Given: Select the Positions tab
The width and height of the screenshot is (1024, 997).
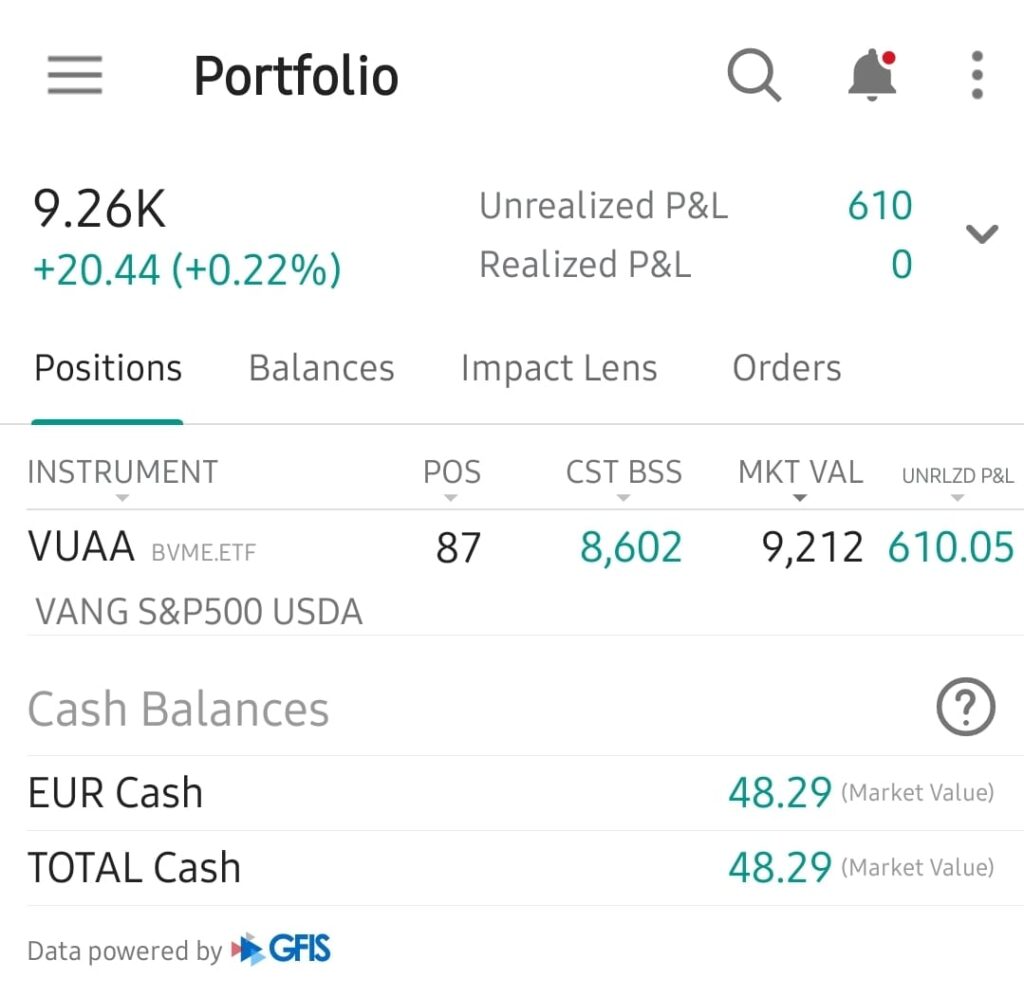Looking at the screenshot, I should coord(108,368).
